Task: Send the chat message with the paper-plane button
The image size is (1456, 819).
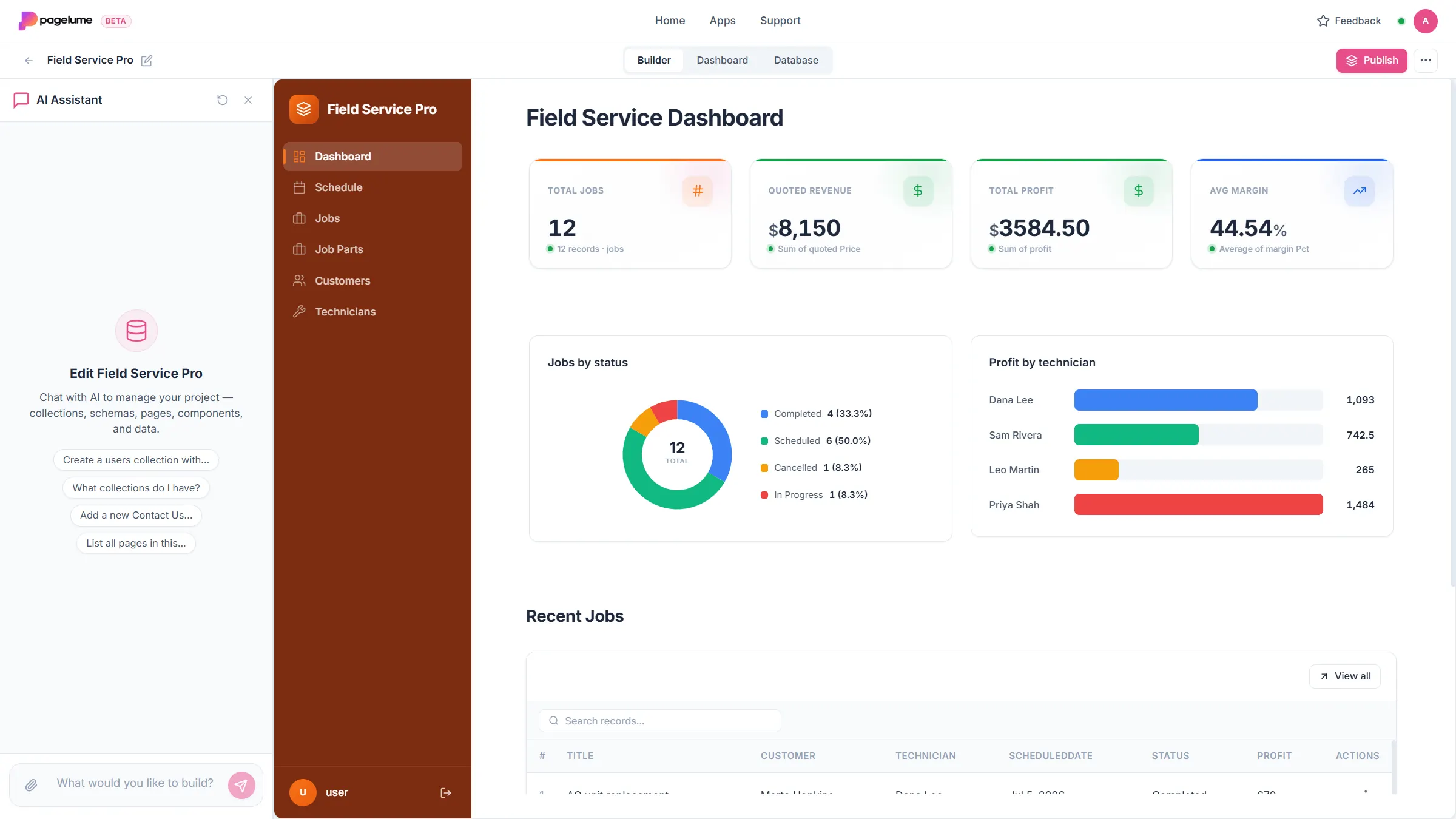Action: (x=241, y=785)
